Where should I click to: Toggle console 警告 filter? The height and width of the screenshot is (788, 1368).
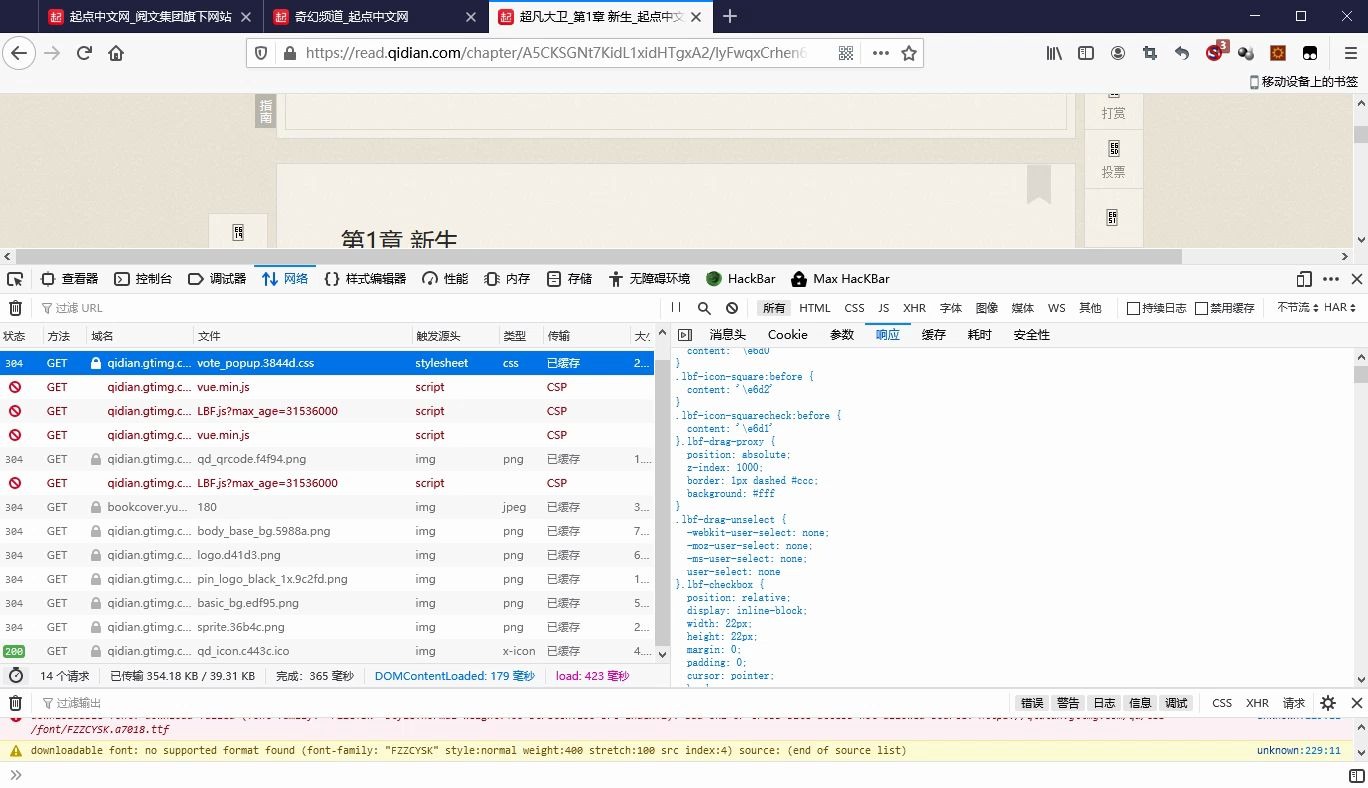[1068, 703]
